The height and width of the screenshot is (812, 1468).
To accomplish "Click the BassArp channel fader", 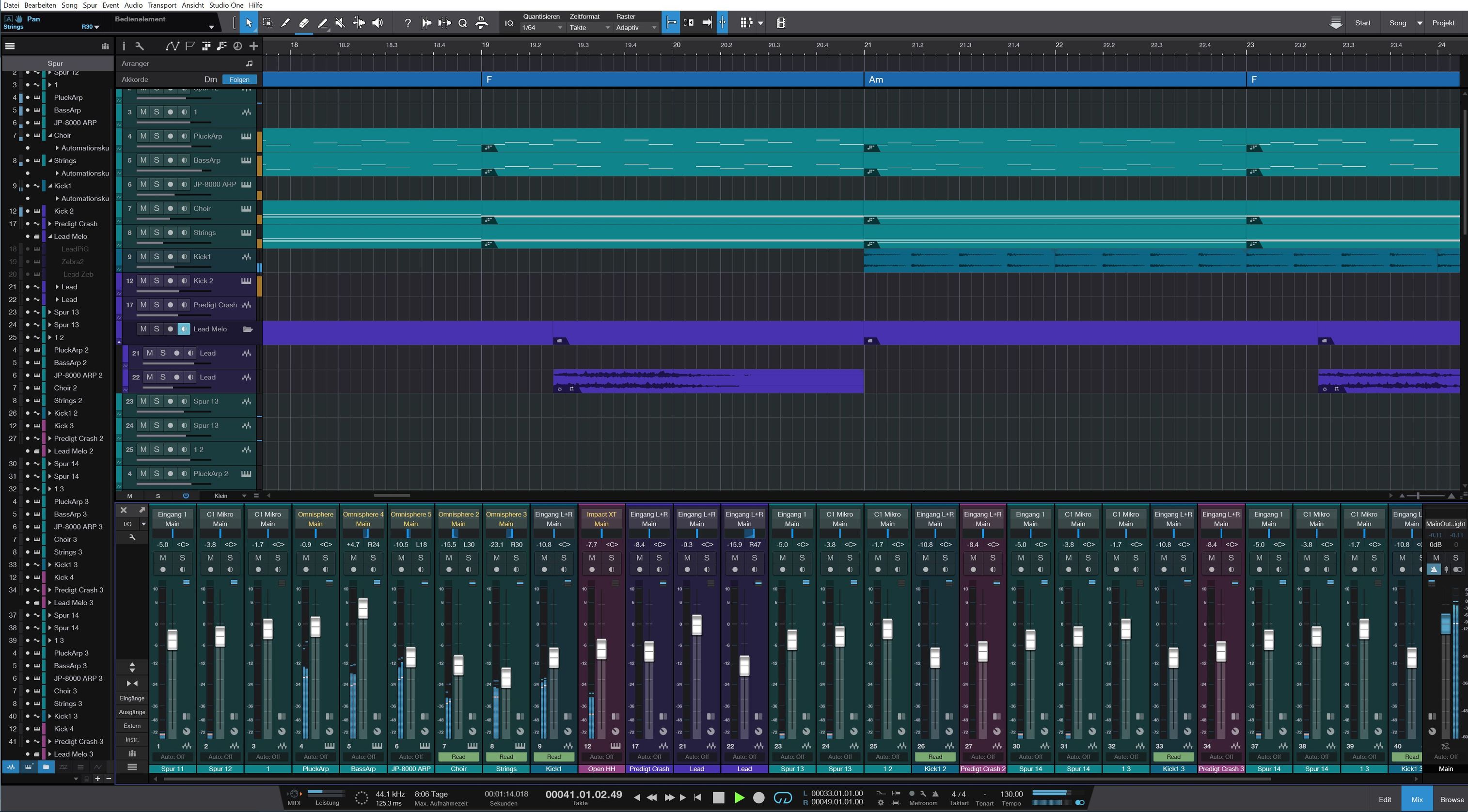I will [363, 609].
